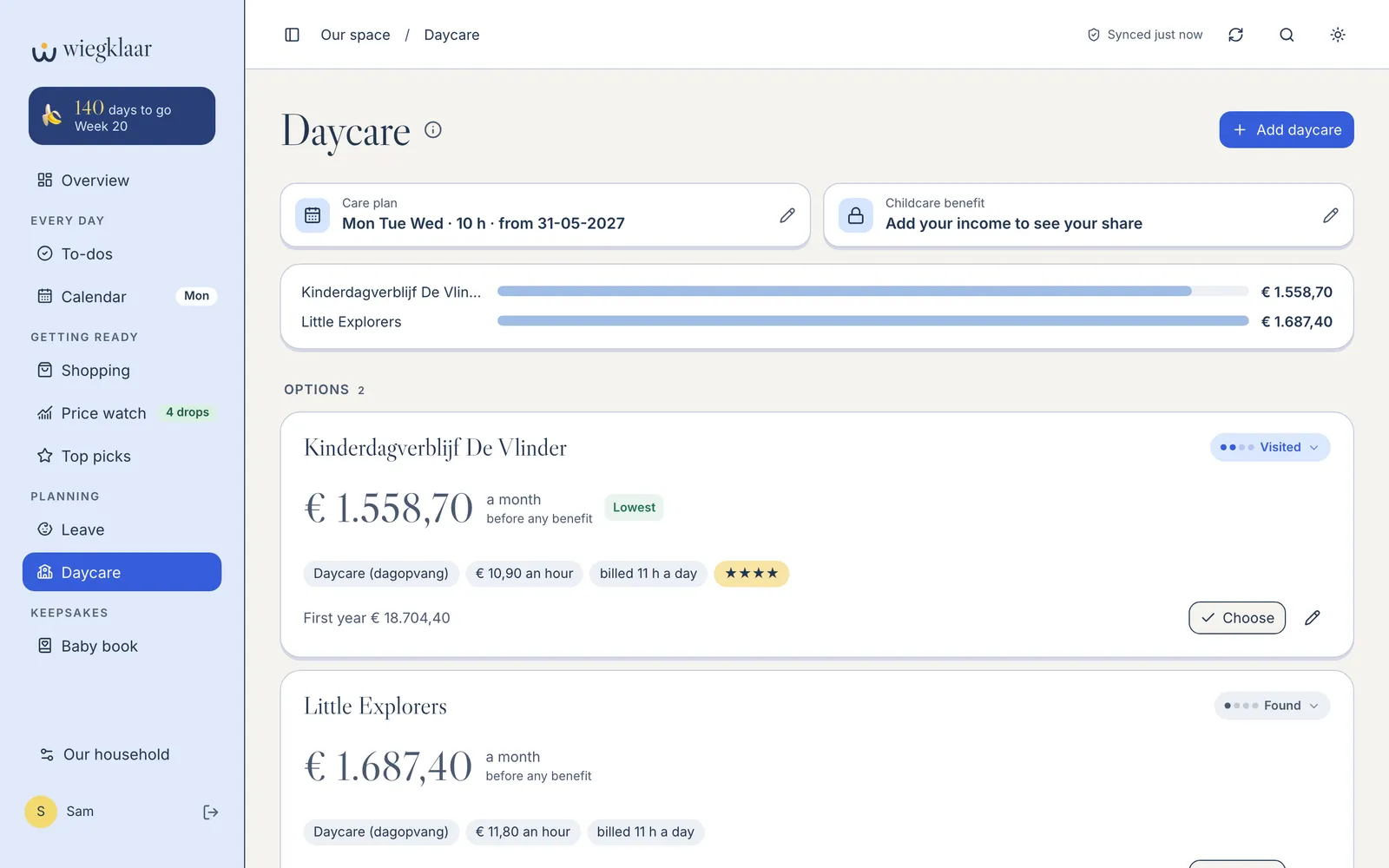
Task: Edit Childcare benefit with pencil icon
Action: [x=1331, y=215]
